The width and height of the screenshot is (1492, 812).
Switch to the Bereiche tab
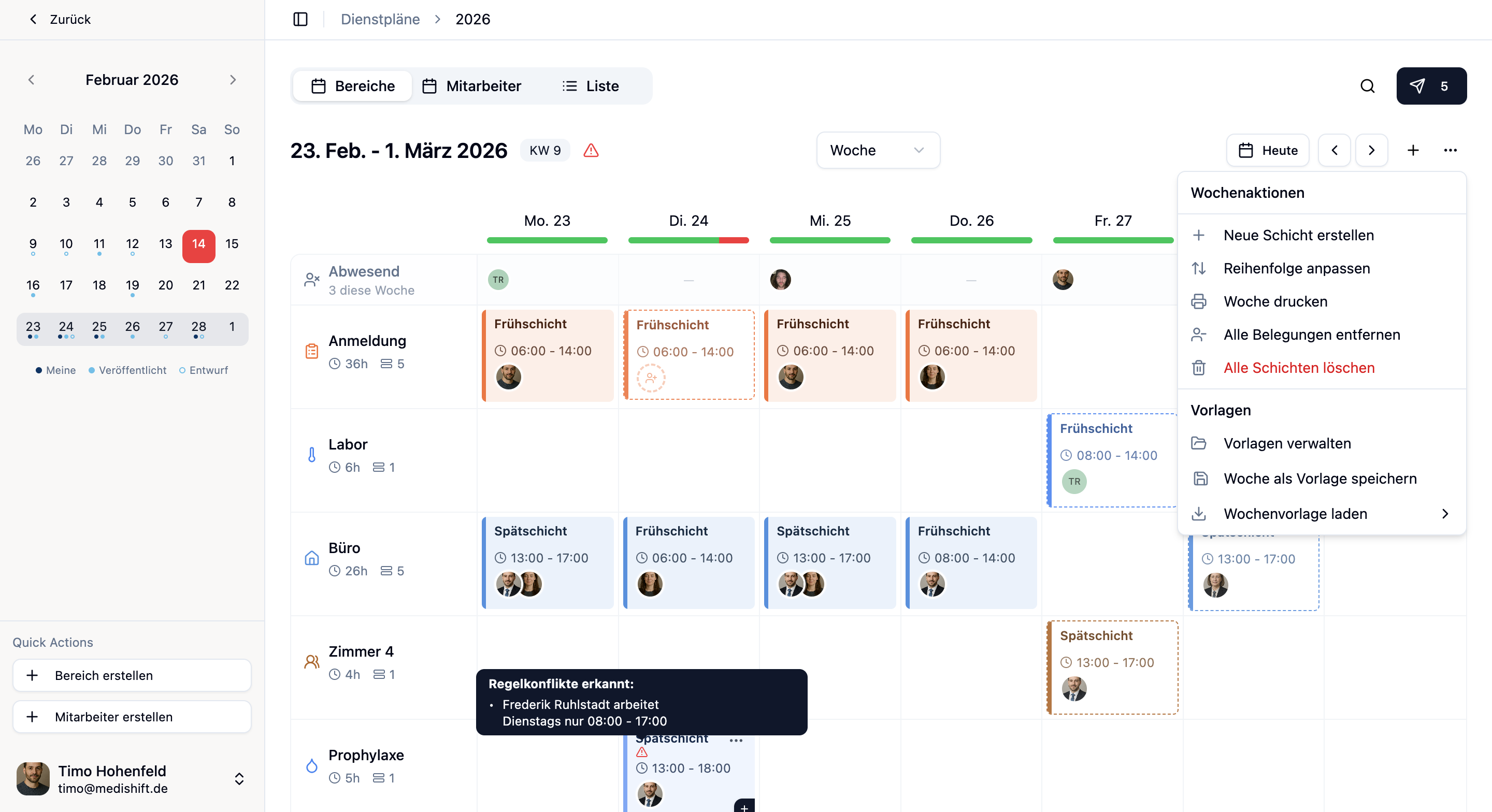point(353,86)
